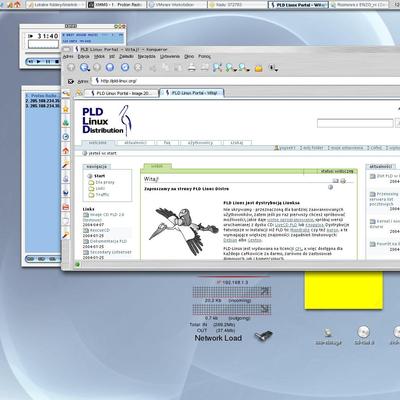Viewport: 400px width, 400px height.
Task: Click the stop button in XMMS player
Action: (57, 62)
